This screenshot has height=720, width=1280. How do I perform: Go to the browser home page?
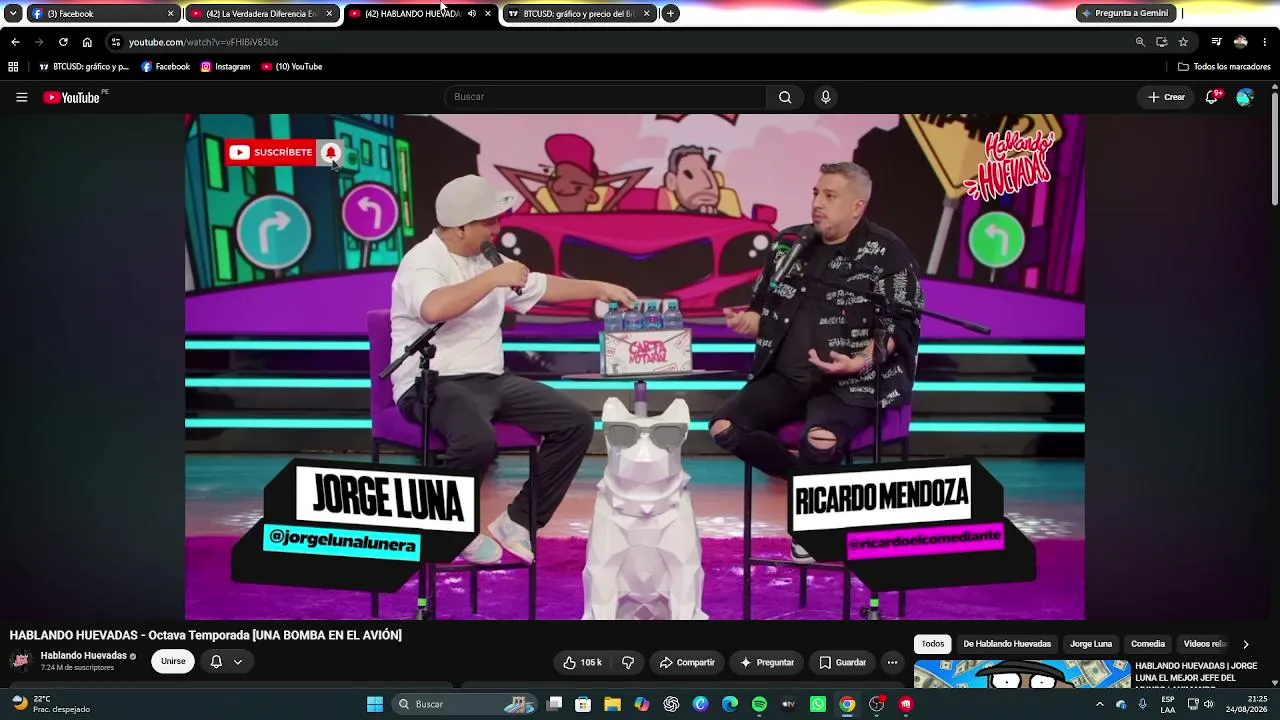87,42
